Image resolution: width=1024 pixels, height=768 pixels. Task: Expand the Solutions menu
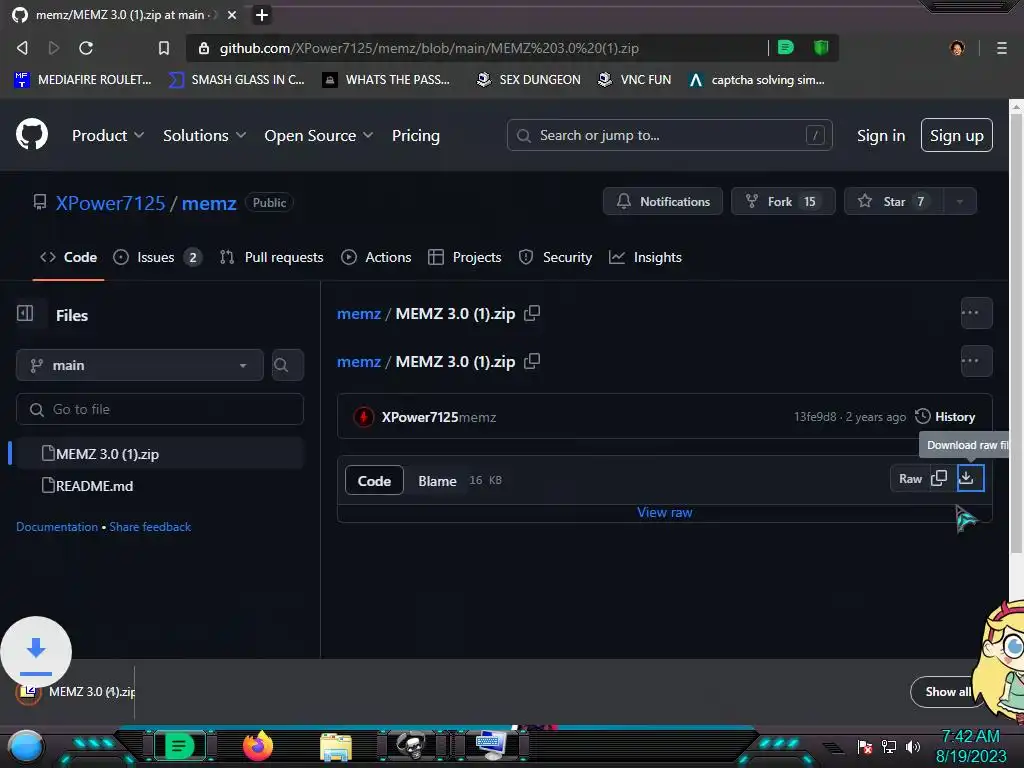point(204,135)
